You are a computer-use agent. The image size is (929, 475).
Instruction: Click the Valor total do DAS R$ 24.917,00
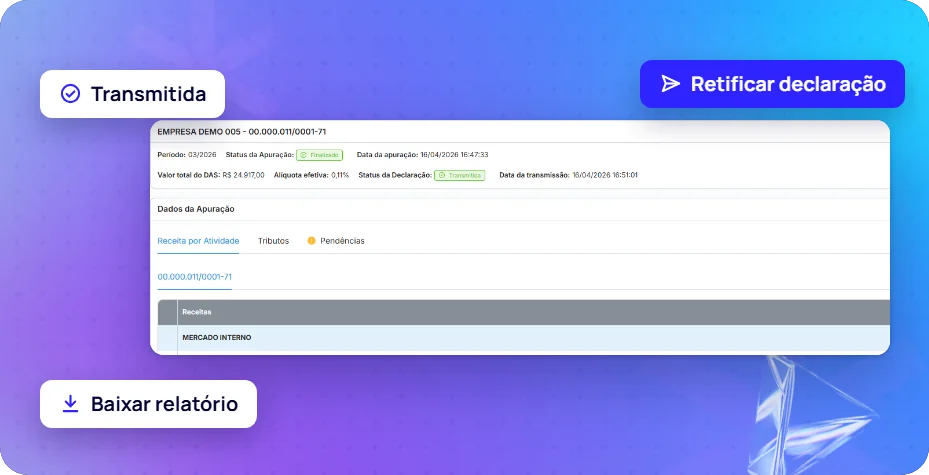pos(211,175)
